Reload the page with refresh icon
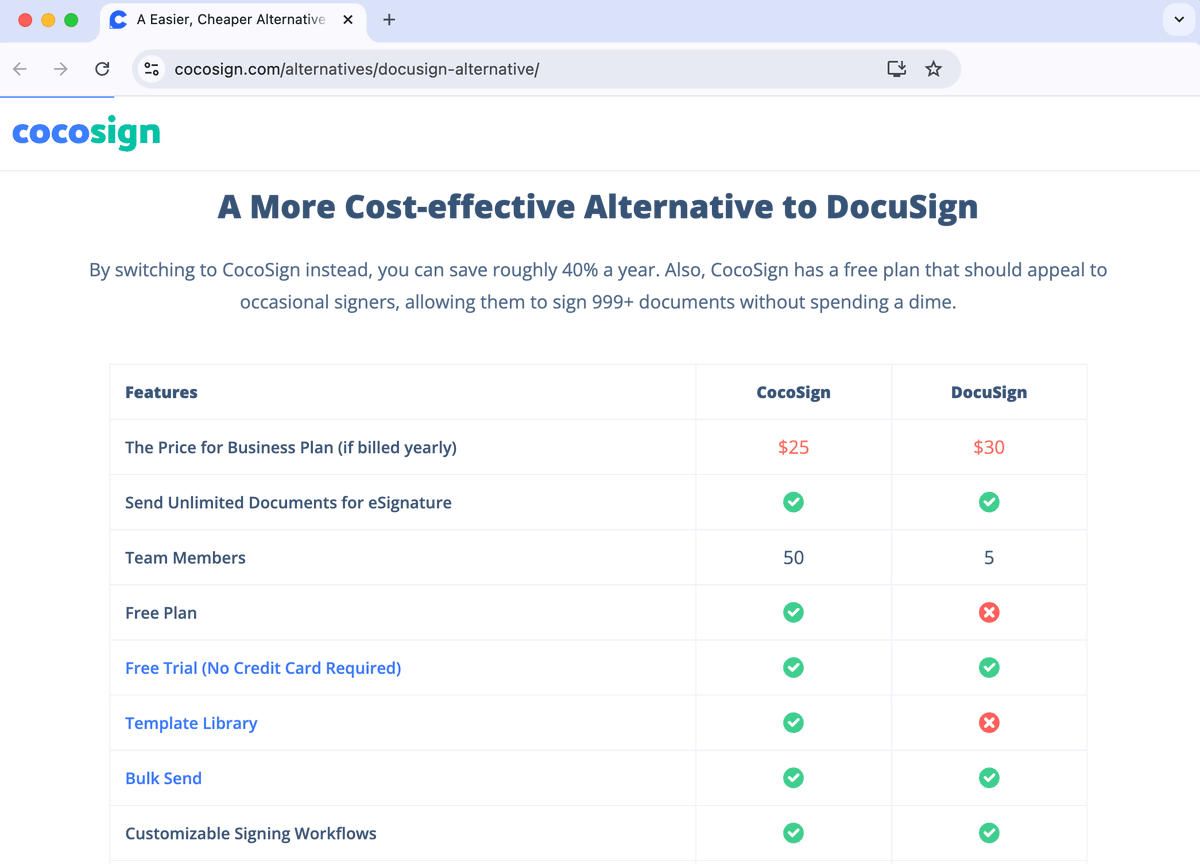Viewport: 1200px width, 864px height. coord(102,69)
